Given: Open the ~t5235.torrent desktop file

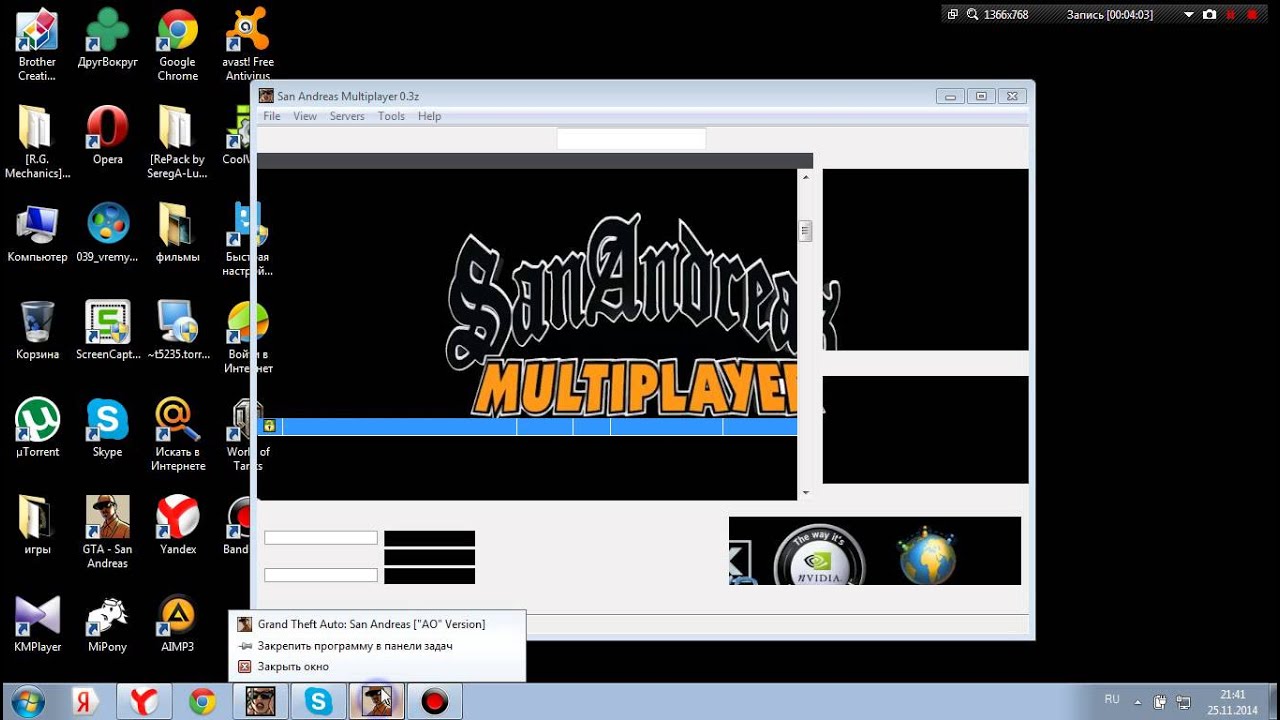Looking at the screenshot, I should [x=178, y=331].
